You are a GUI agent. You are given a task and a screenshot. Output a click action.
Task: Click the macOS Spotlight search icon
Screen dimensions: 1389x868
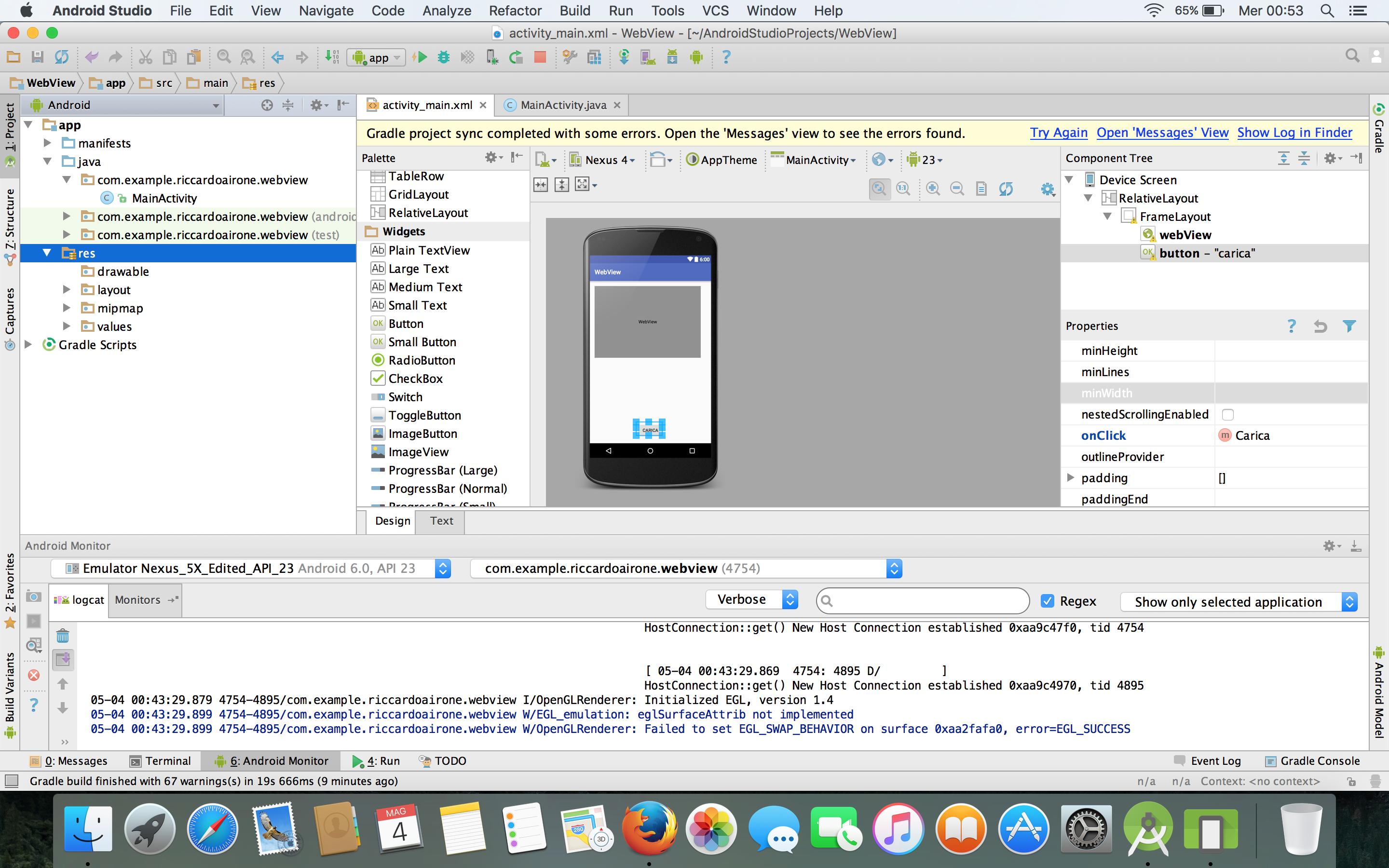(x=1326, y=10)
